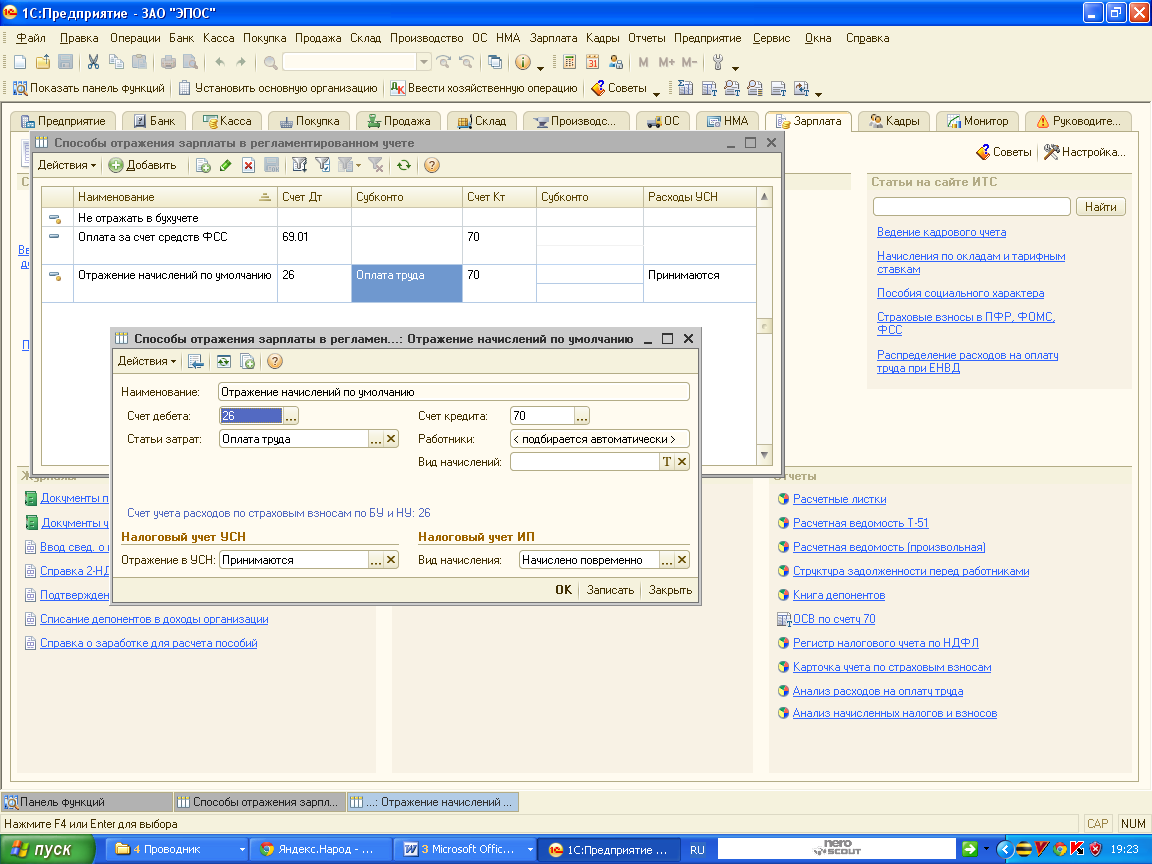This screenshot has height=864, width=1152.
Task: Click the Open file icon in main toolbar
Action: (x=43, y=62)
